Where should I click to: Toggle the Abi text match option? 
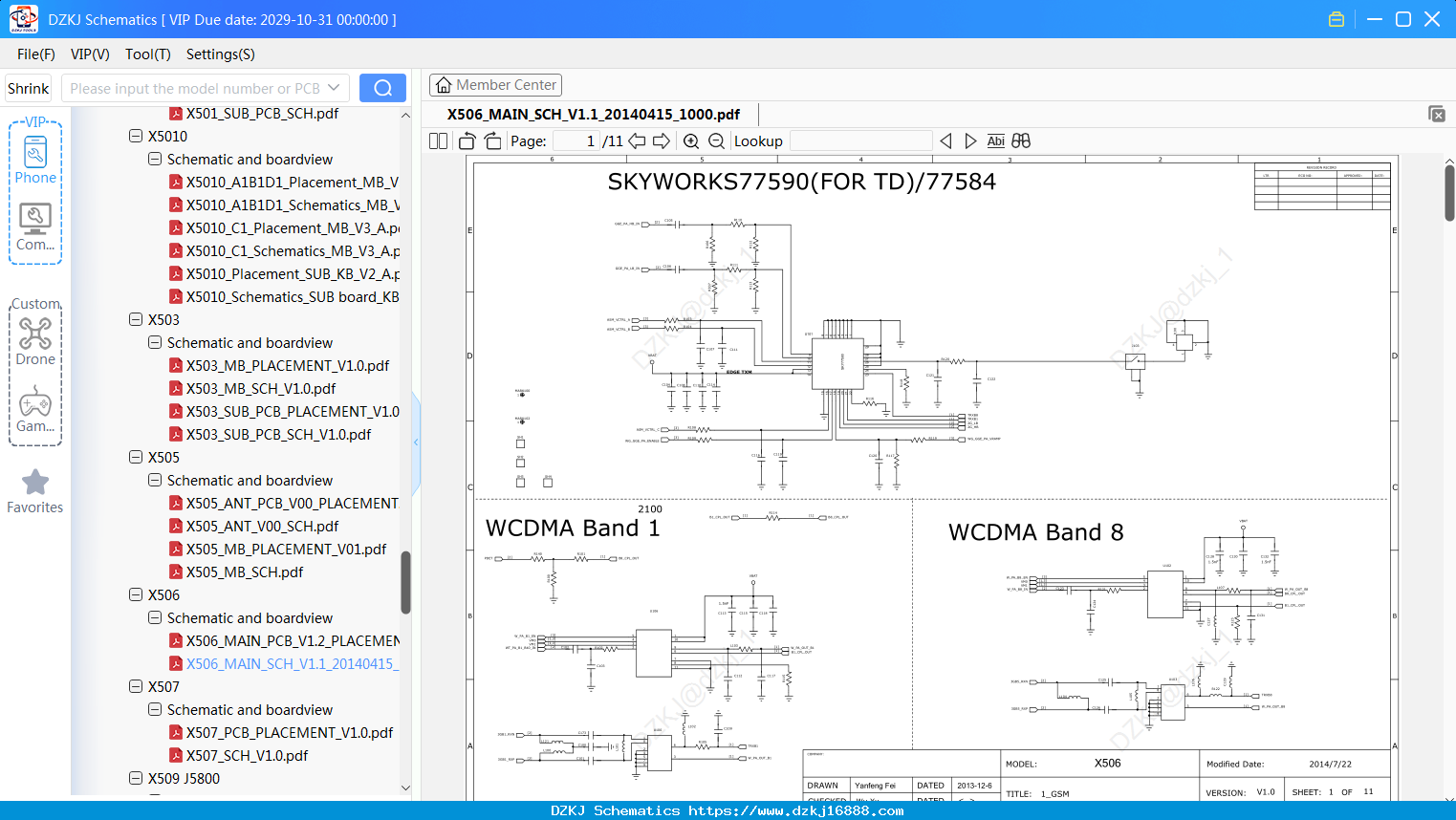(995, 141)
